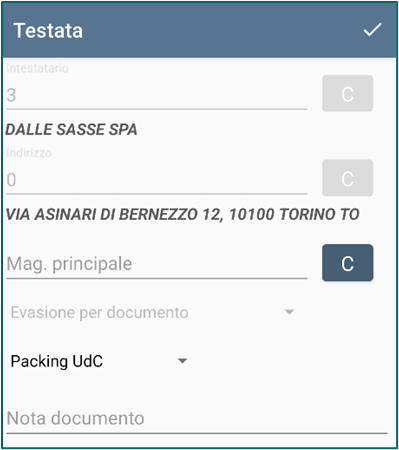
Task: Confirm the Testata form with the checkmark
Action: pyautogui.click(x=372, y=30)
